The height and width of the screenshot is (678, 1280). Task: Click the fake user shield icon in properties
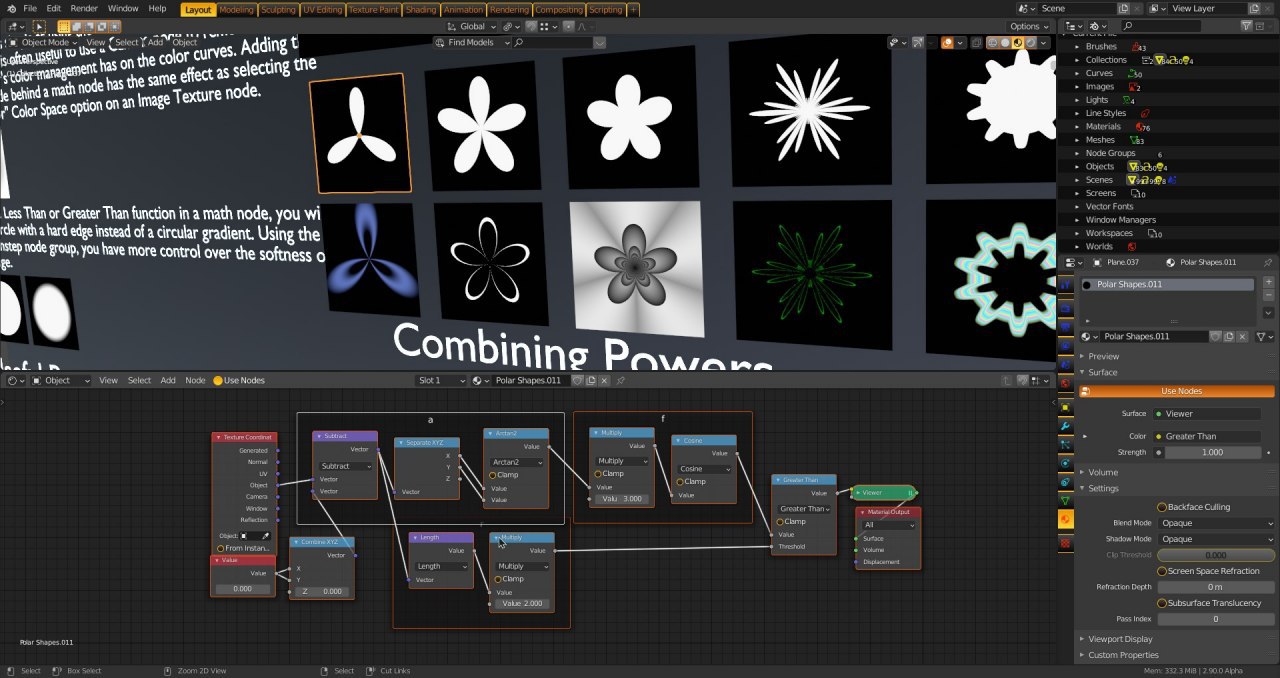[1216, 337]
